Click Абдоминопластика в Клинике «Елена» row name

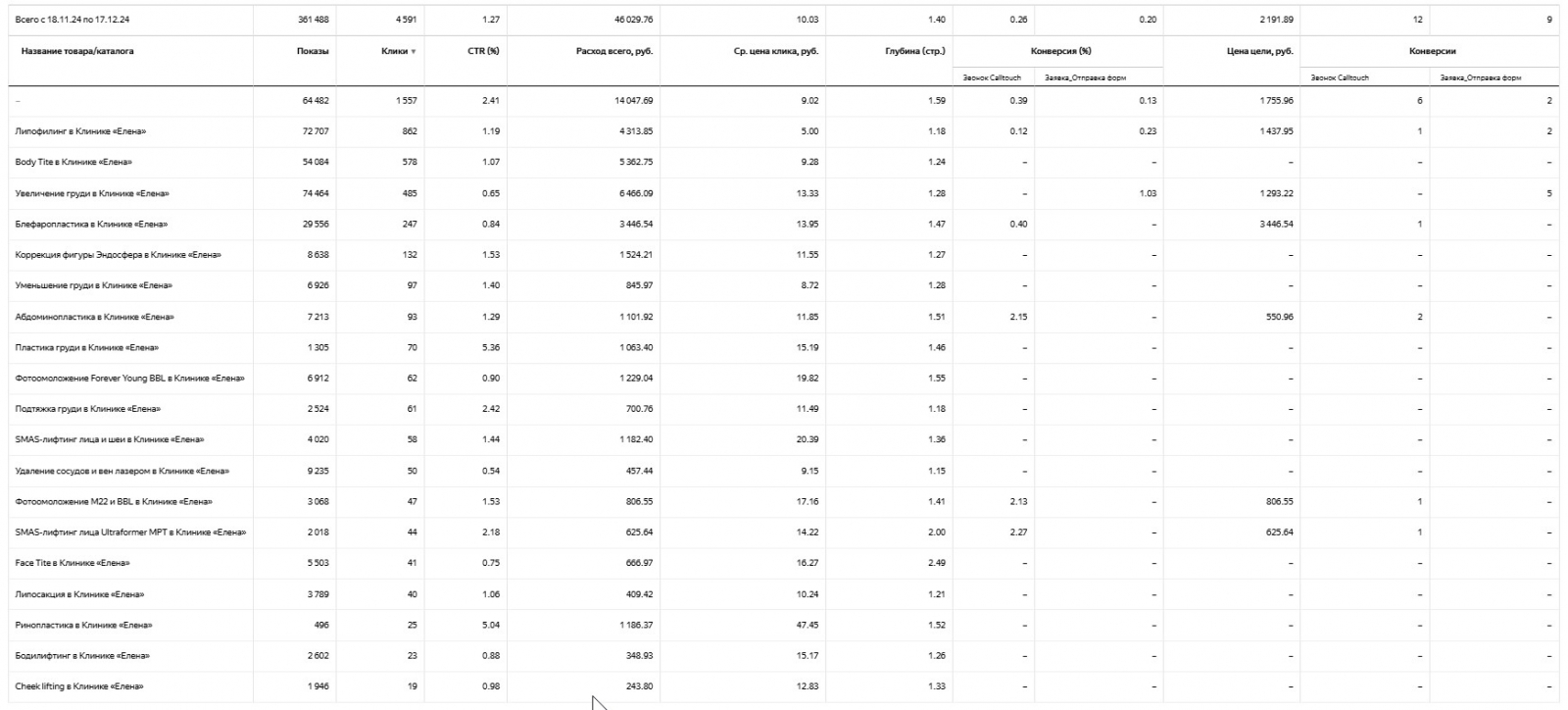pyautogui.click(x=94, y=317)
